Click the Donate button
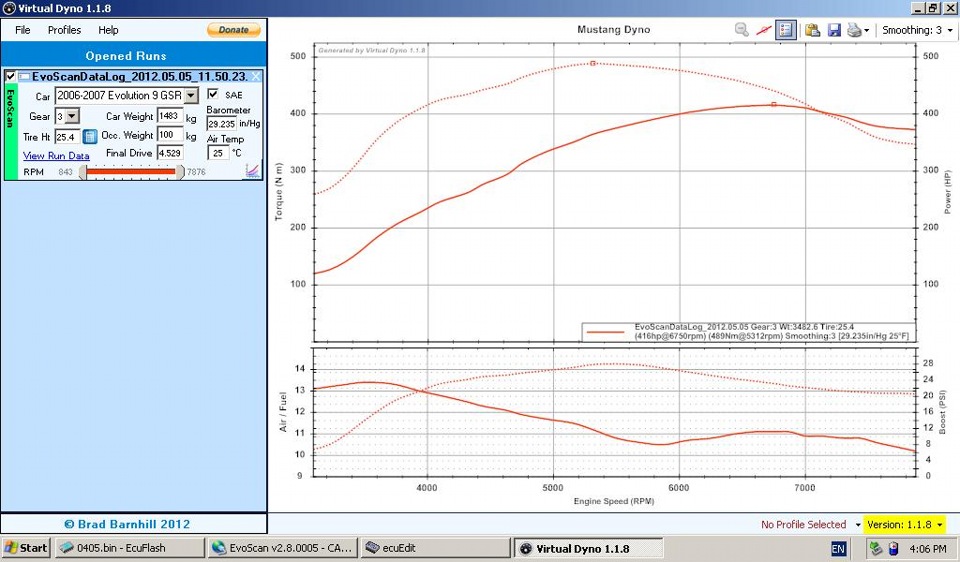This screenshot has height=562, width=960. click(x=234, y=29)
